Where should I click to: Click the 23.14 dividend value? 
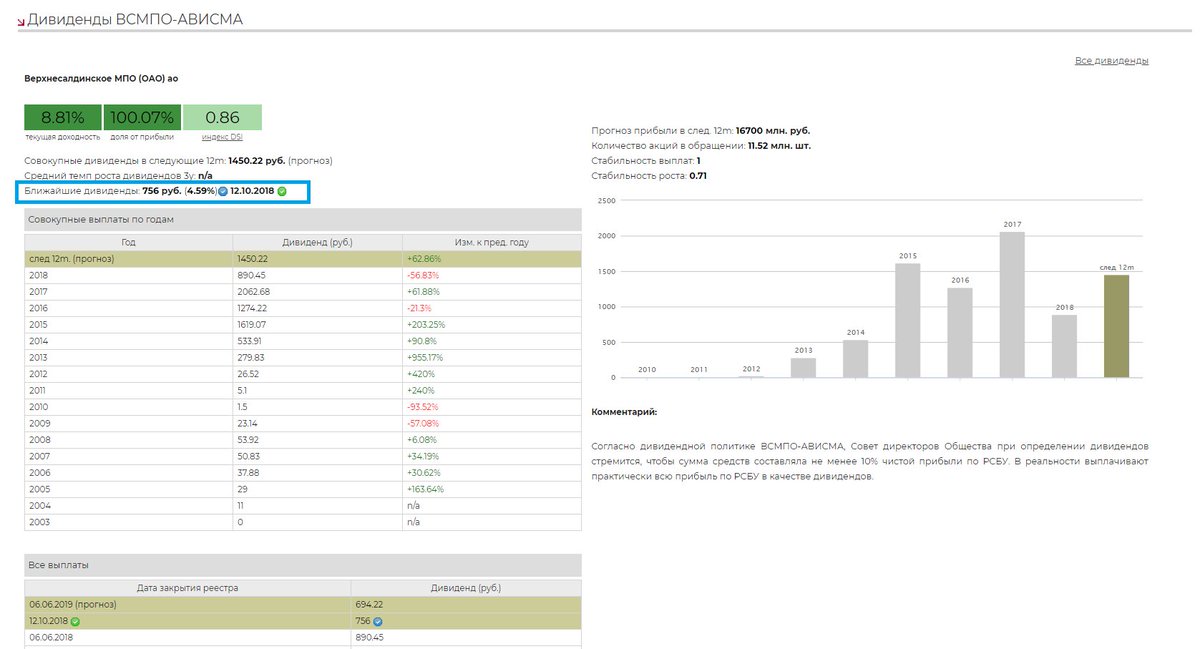pos(248,423)
